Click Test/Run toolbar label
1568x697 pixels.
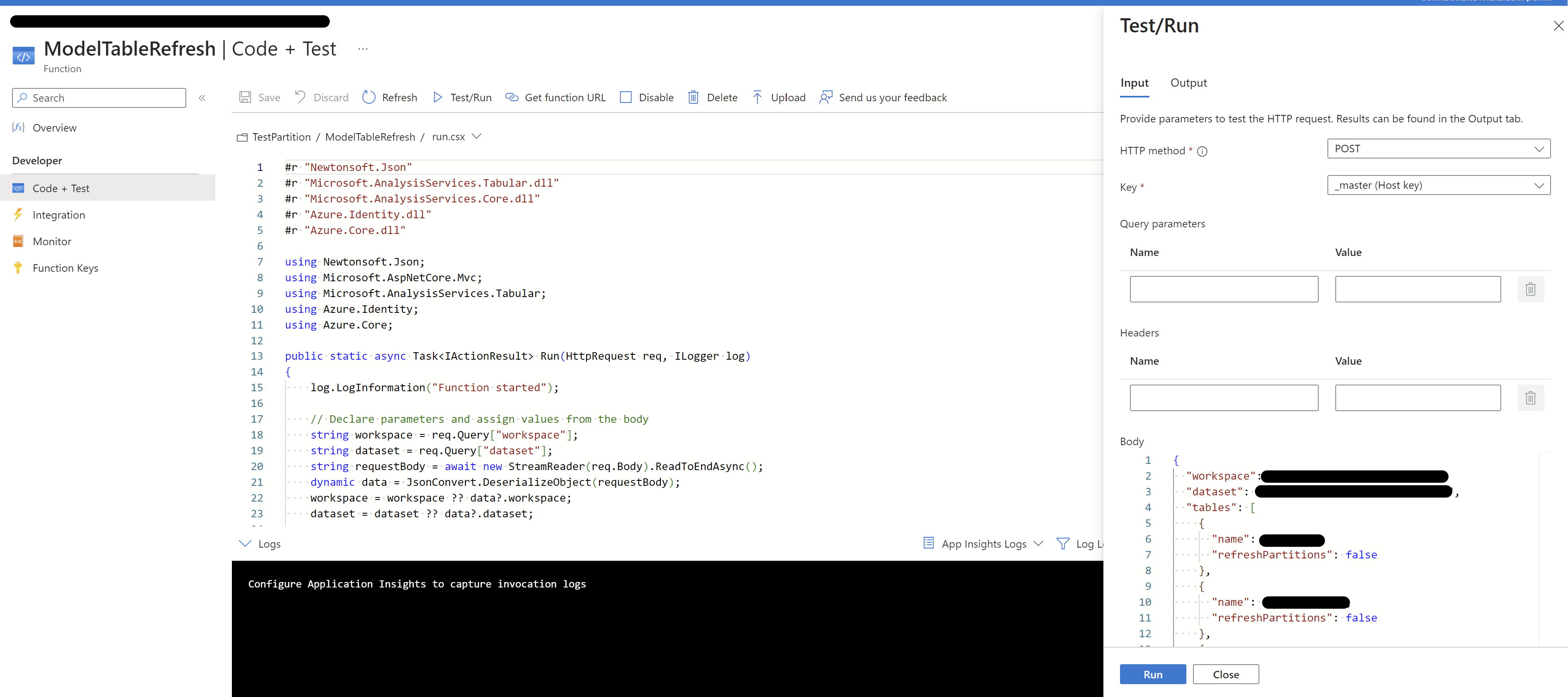470,97
